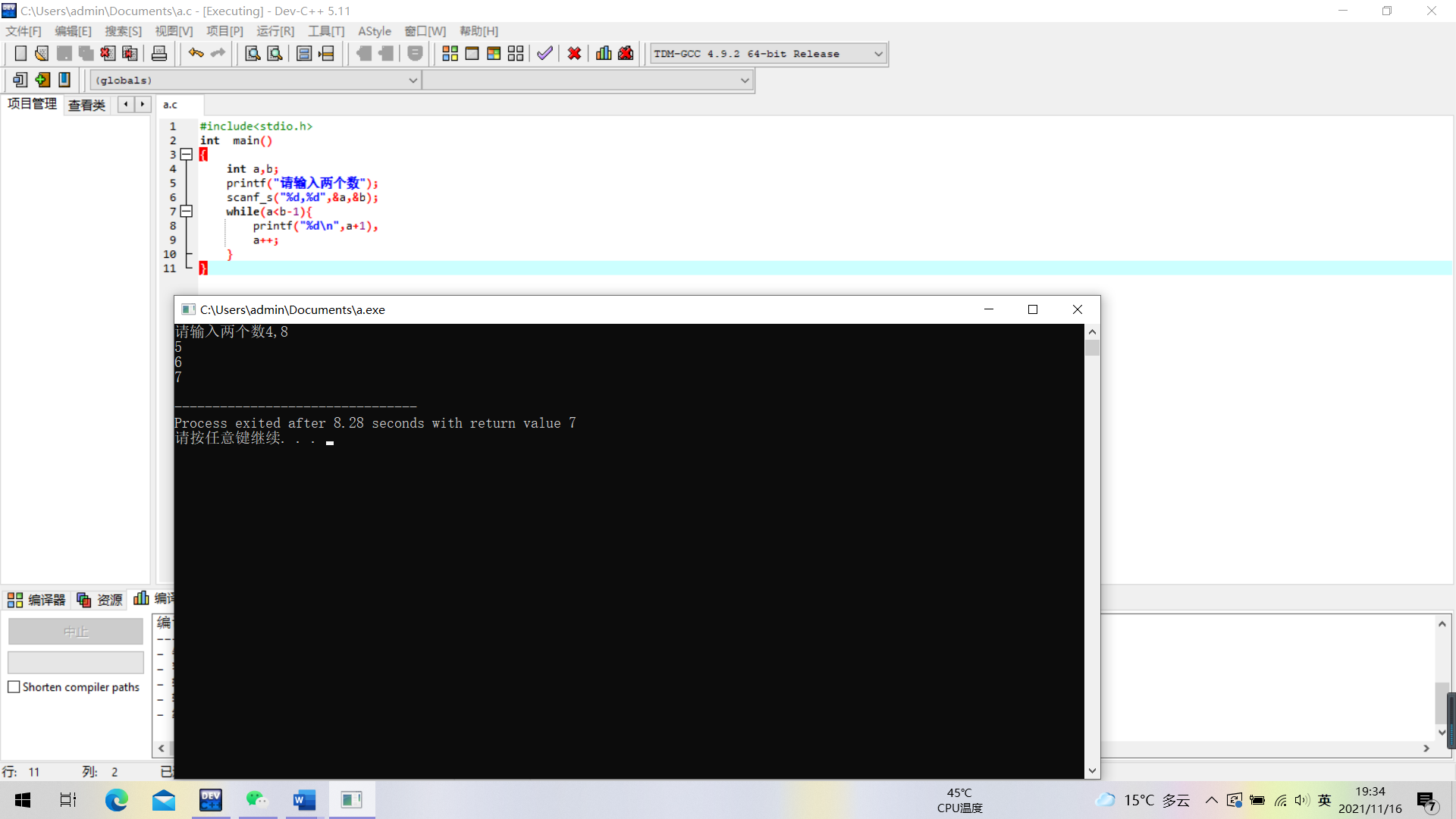Collapse the fold box at line 3
Image resolution: width=1456 pixels, height=819 pixels.
(x=187, y=155)
